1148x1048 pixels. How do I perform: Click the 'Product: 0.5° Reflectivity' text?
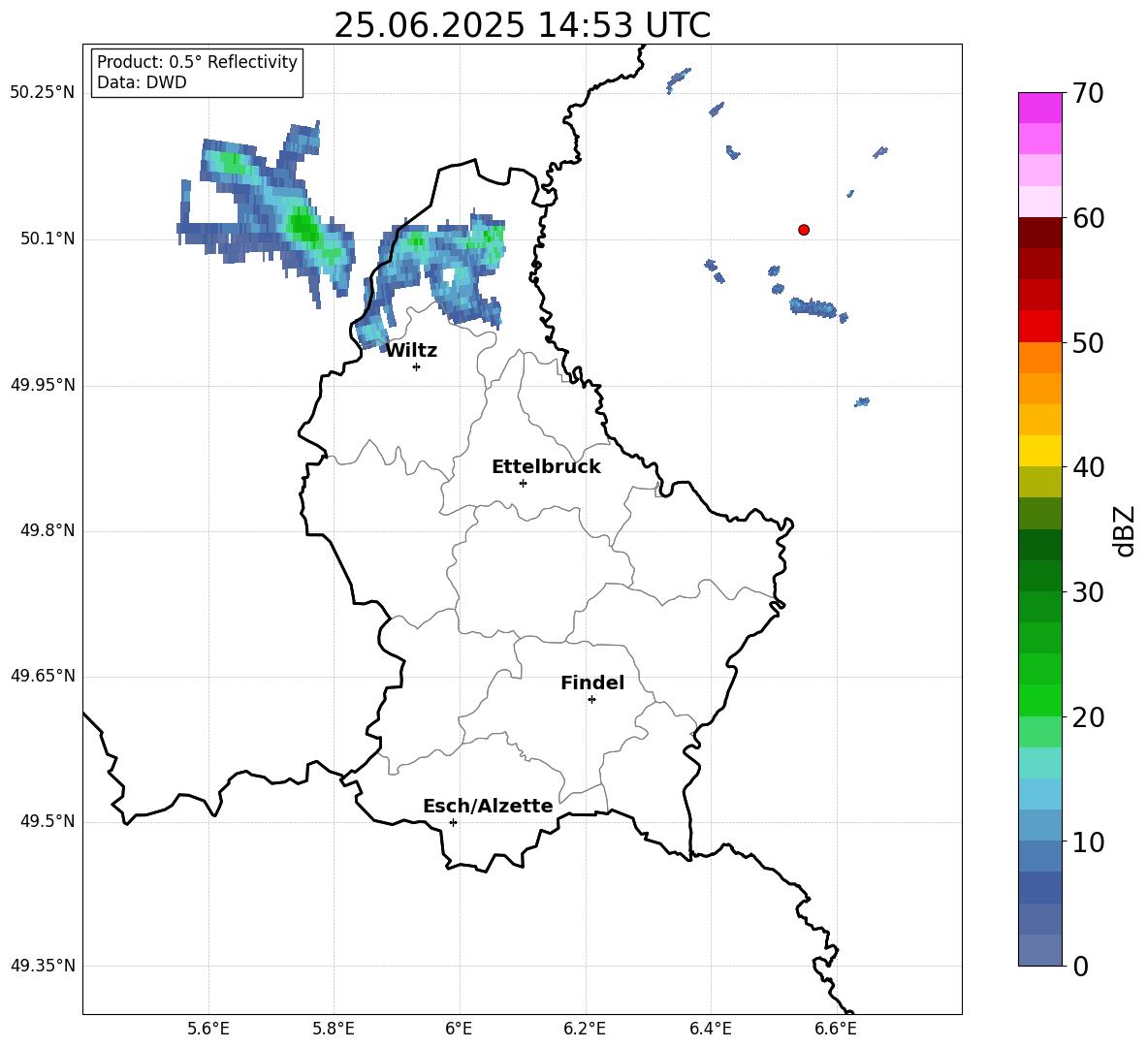tap(197, 61)
